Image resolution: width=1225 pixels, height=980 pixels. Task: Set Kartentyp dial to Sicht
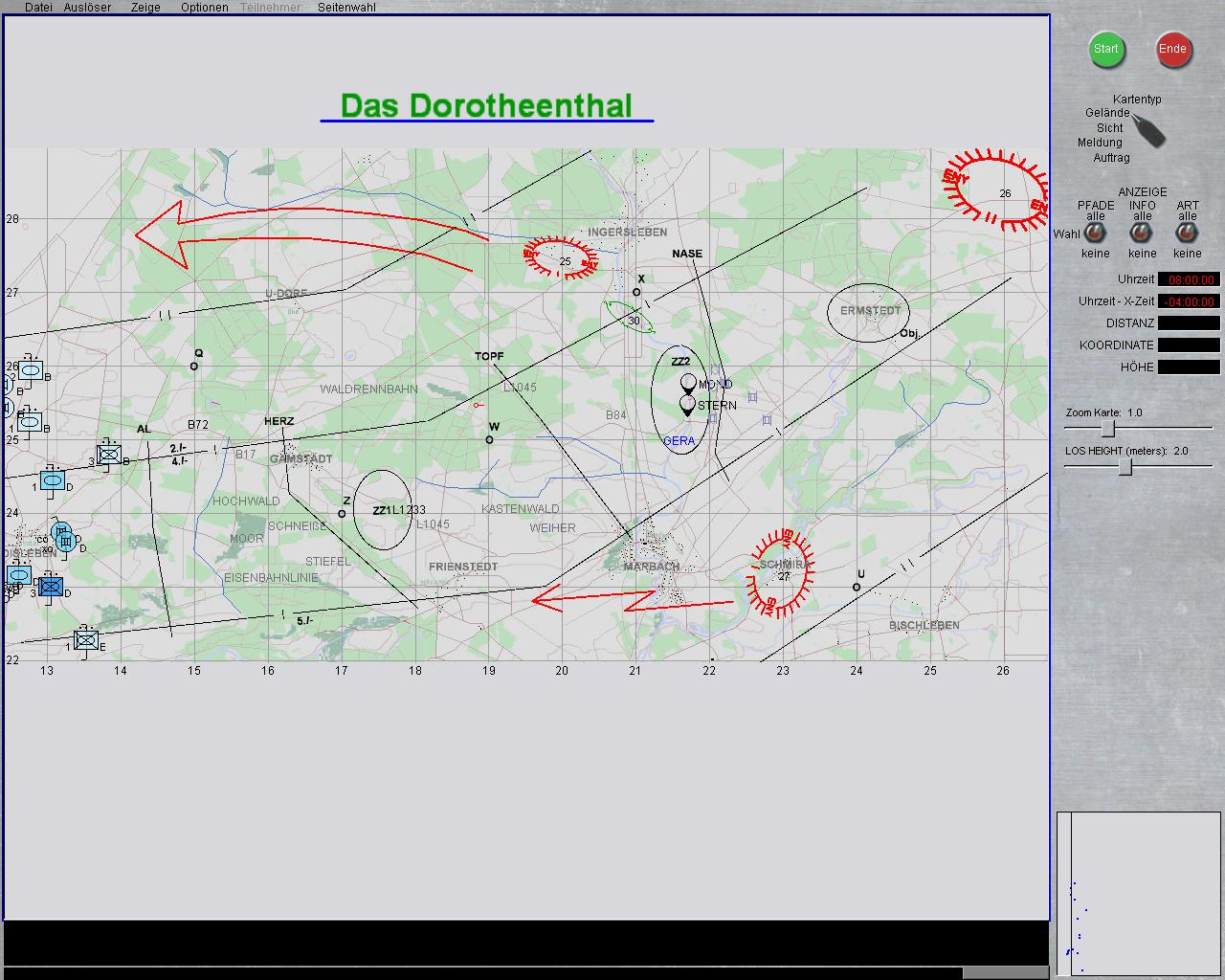[x=1110, y=127]
